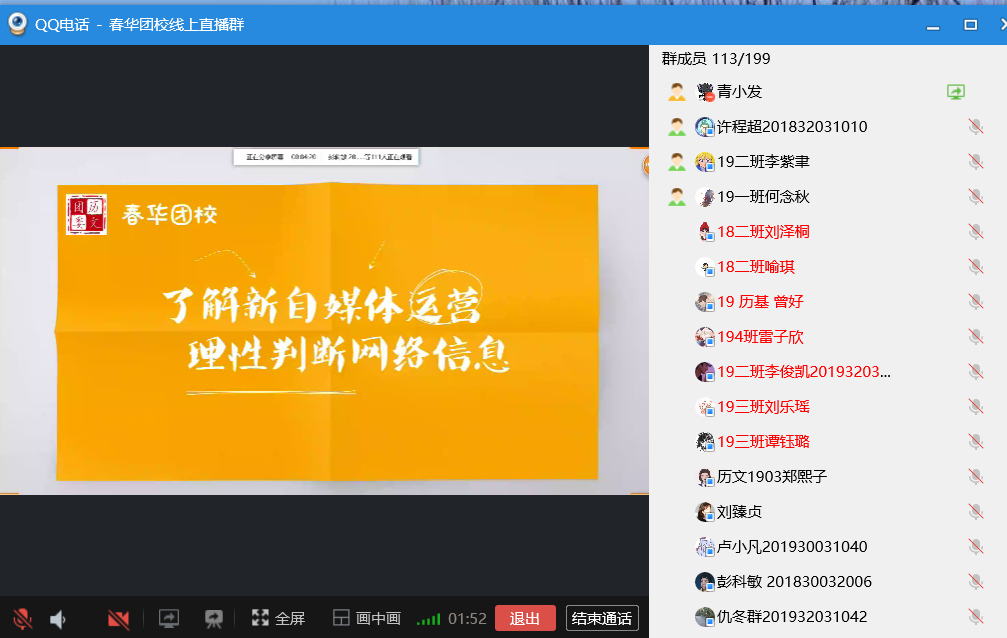1007x638 pixels.
Task: Click muted mic icon next to 许程超201832031010
Action: click(x=975, y=127)
